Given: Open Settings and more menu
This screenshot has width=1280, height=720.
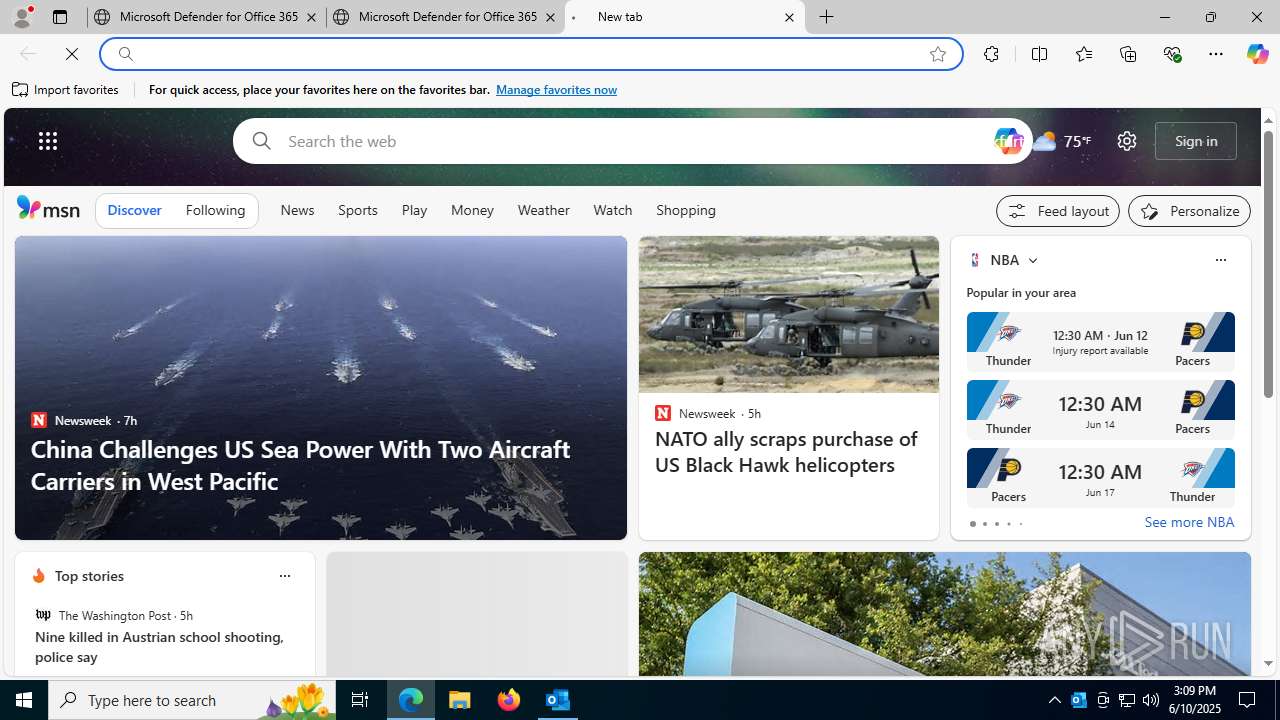Looking at the screenshot, I should click(1216, 54).
